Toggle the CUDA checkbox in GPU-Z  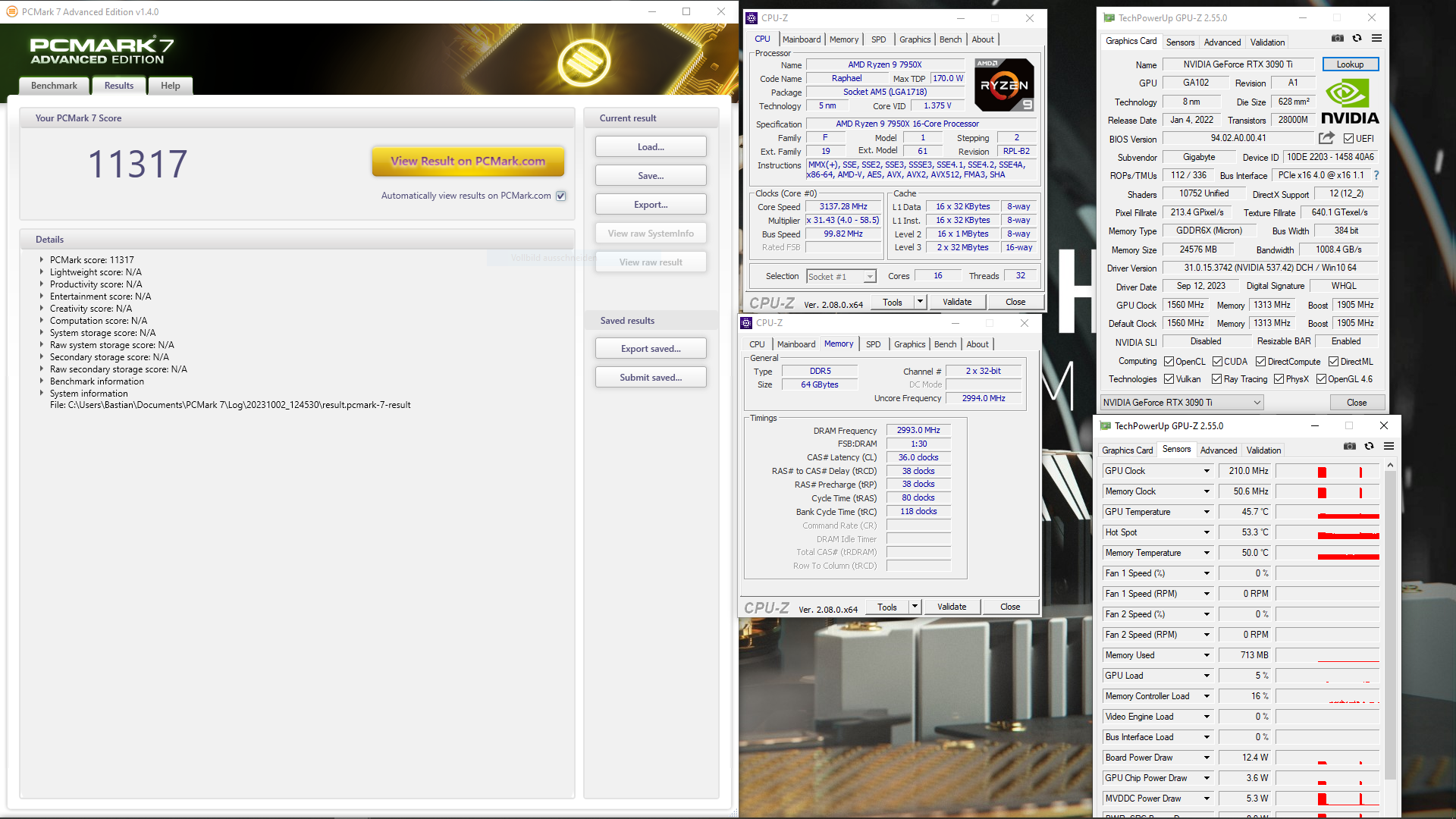pos(1217,362)
